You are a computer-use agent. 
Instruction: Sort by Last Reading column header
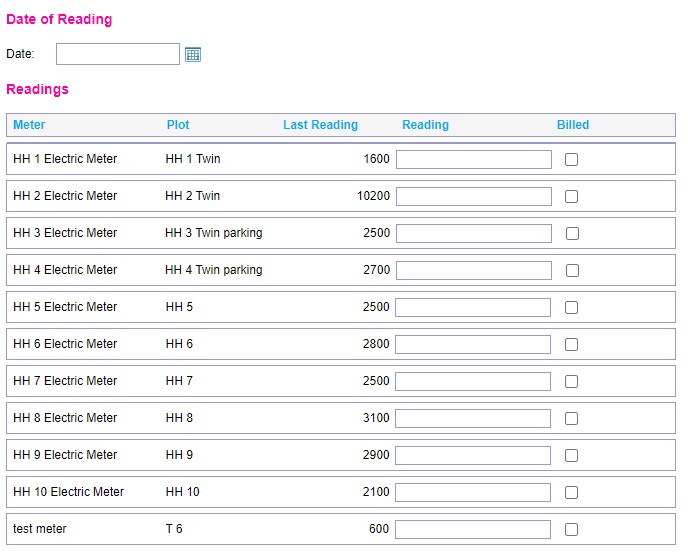coord(320,125)
